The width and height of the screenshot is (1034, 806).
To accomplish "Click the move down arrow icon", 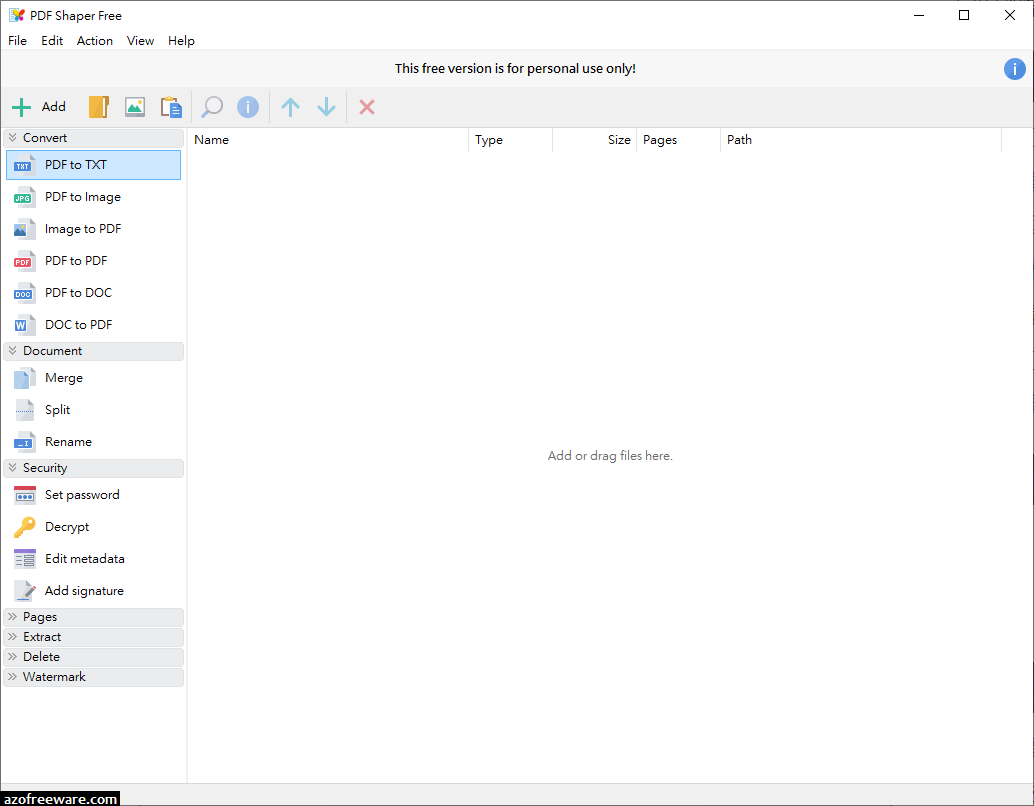I will 326,107.
